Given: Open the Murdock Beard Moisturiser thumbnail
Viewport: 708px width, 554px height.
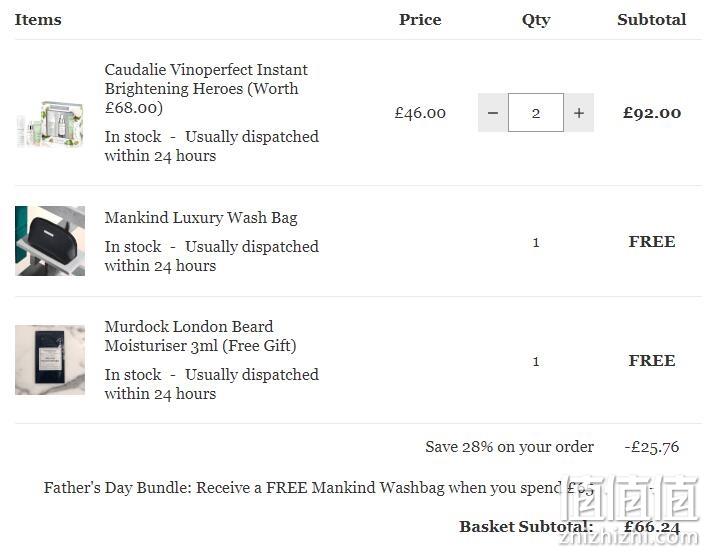Looking at the screenshot, I should (x=50, y=360).
